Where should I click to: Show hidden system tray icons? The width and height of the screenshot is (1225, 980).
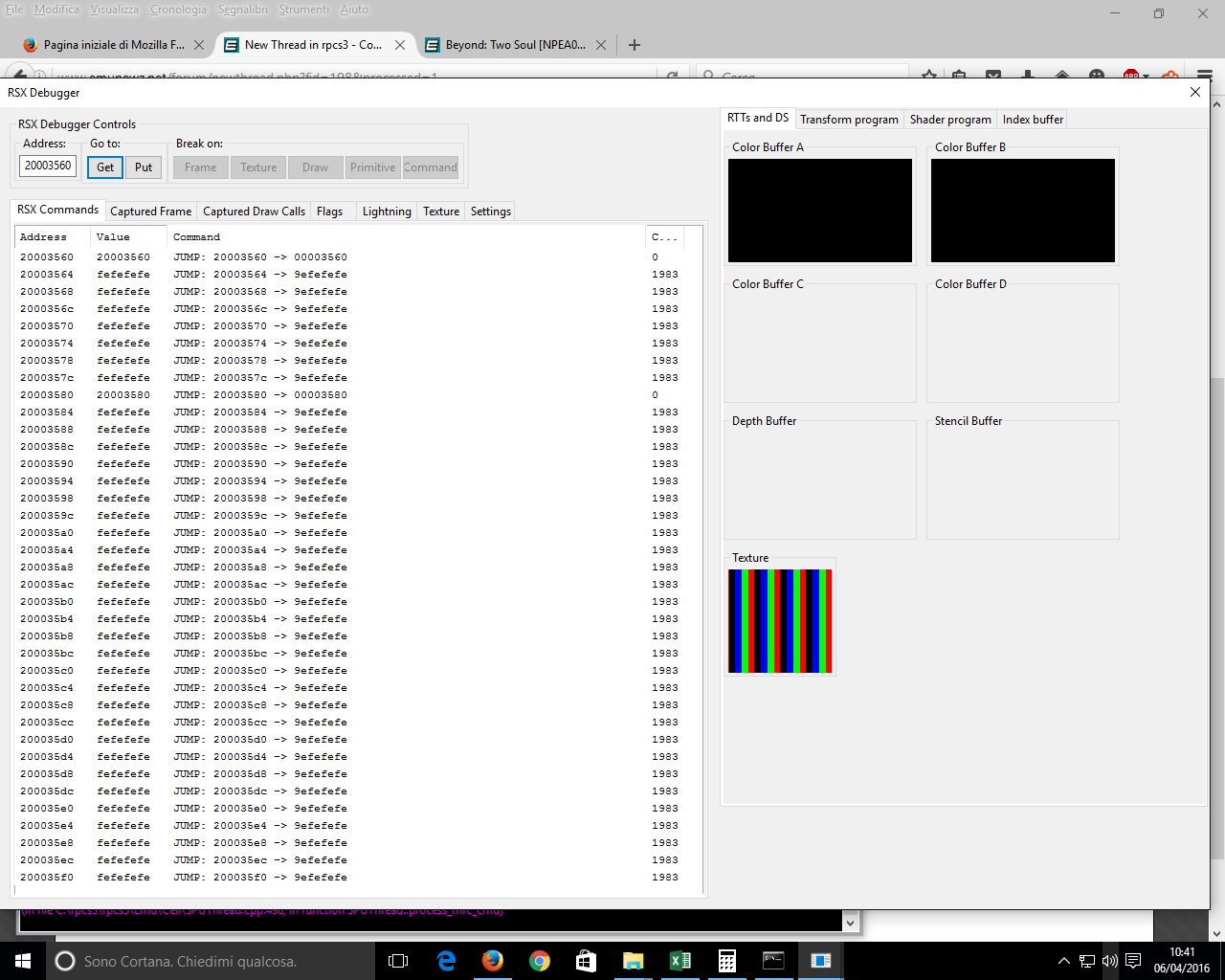1063,961
